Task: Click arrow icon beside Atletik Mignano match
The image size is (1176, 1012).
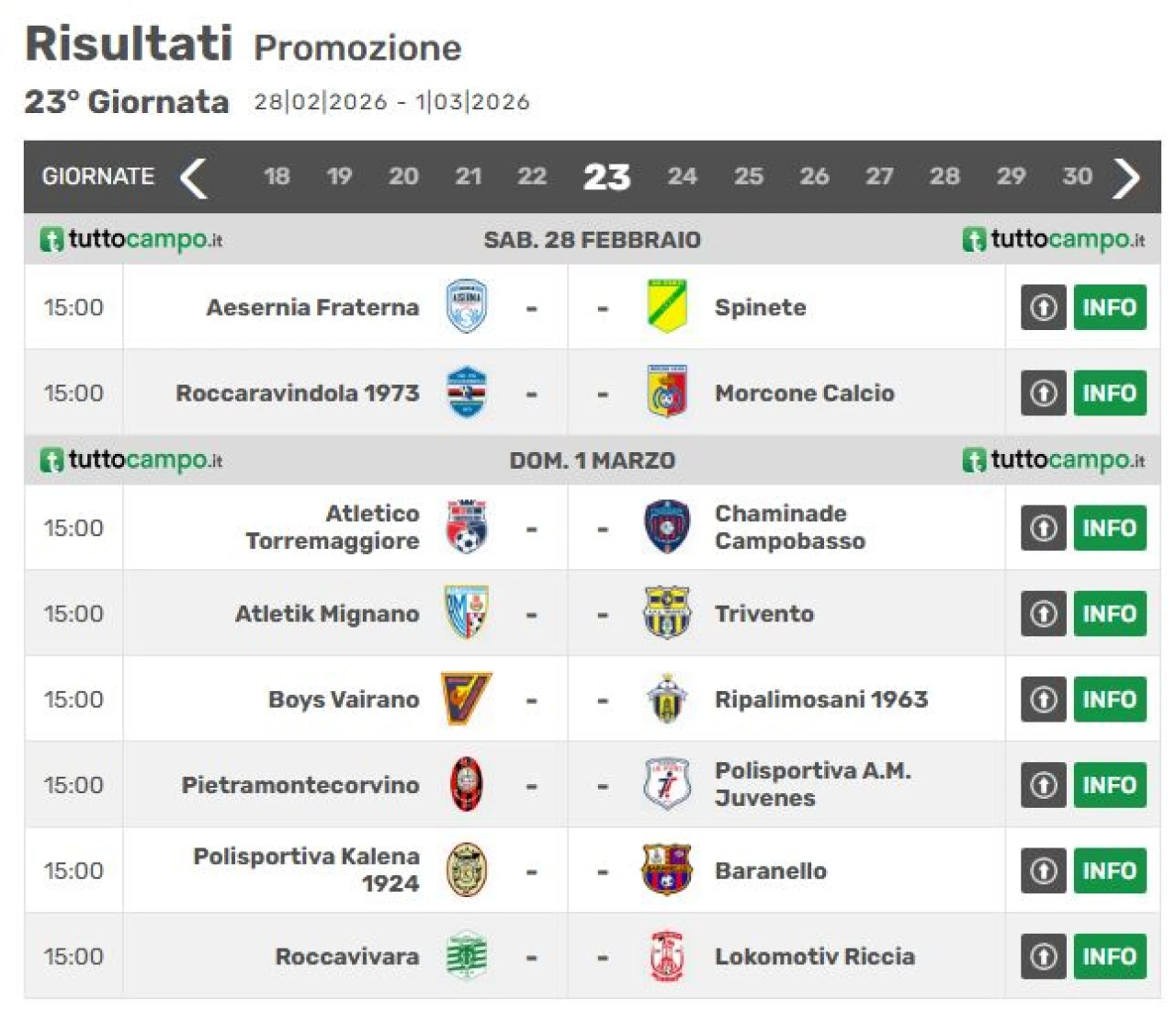Action: pyautogui.click(x=1043, y=613)
